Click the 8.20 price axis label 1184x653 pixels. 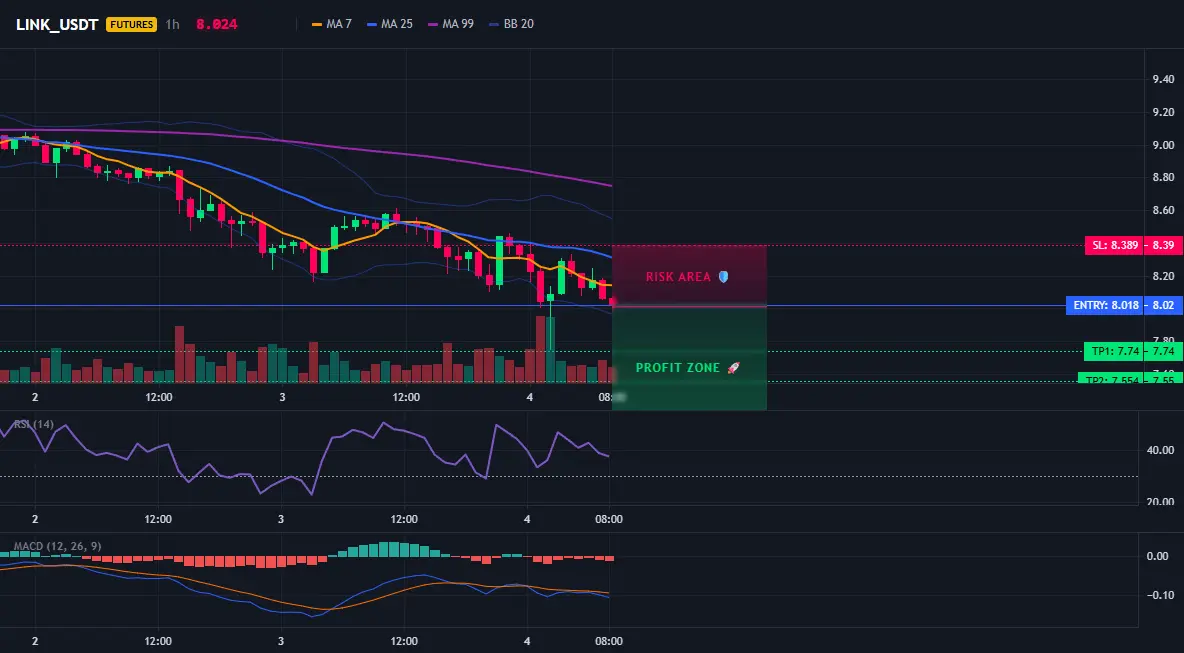(x=1164, y=276)
